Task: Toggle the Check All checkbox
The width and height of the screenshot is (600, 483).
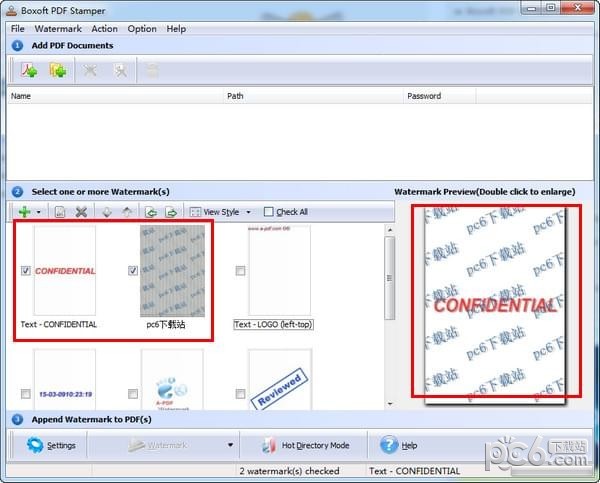Action: [x=269, y=212]
